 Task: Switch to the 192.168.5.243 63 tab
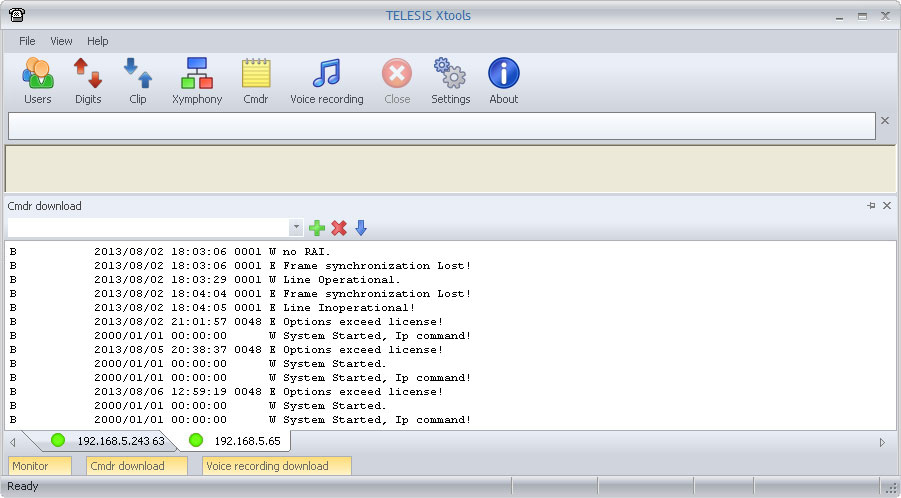[x=108, y=441]
